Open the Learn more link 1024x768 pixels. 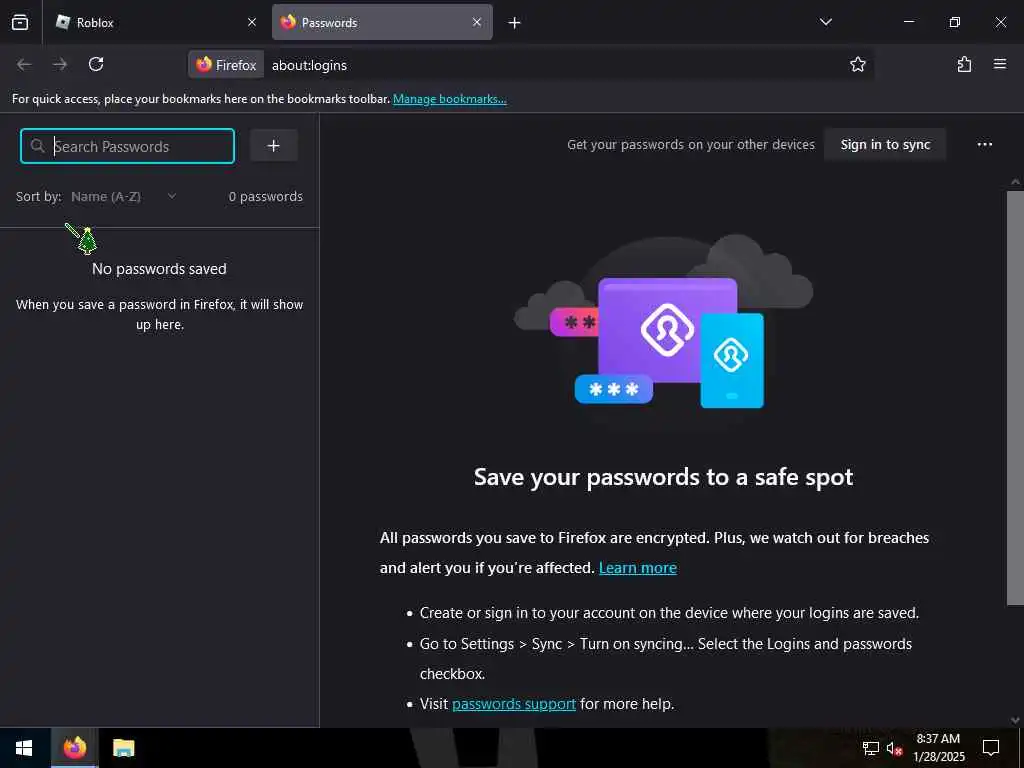click(x=637, y=568)
